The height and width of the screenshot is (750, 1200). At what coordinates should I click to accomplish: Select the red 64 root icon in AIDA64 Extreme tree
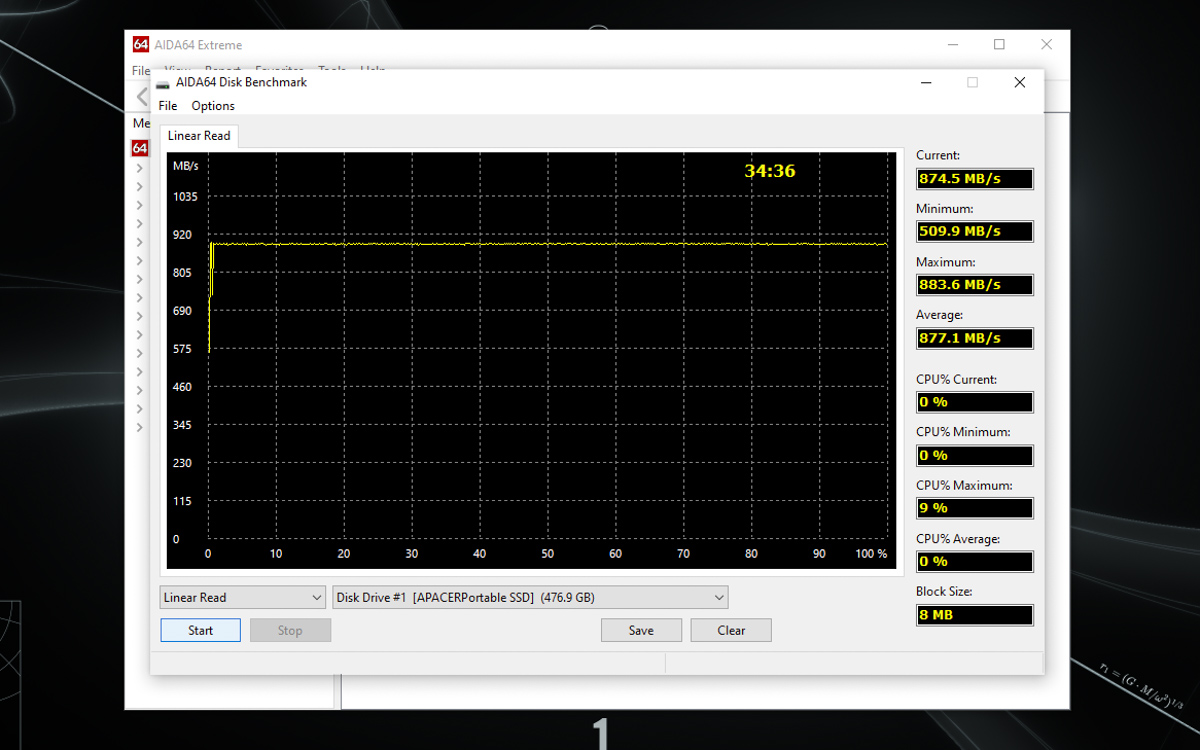click(x=140, y=148)
